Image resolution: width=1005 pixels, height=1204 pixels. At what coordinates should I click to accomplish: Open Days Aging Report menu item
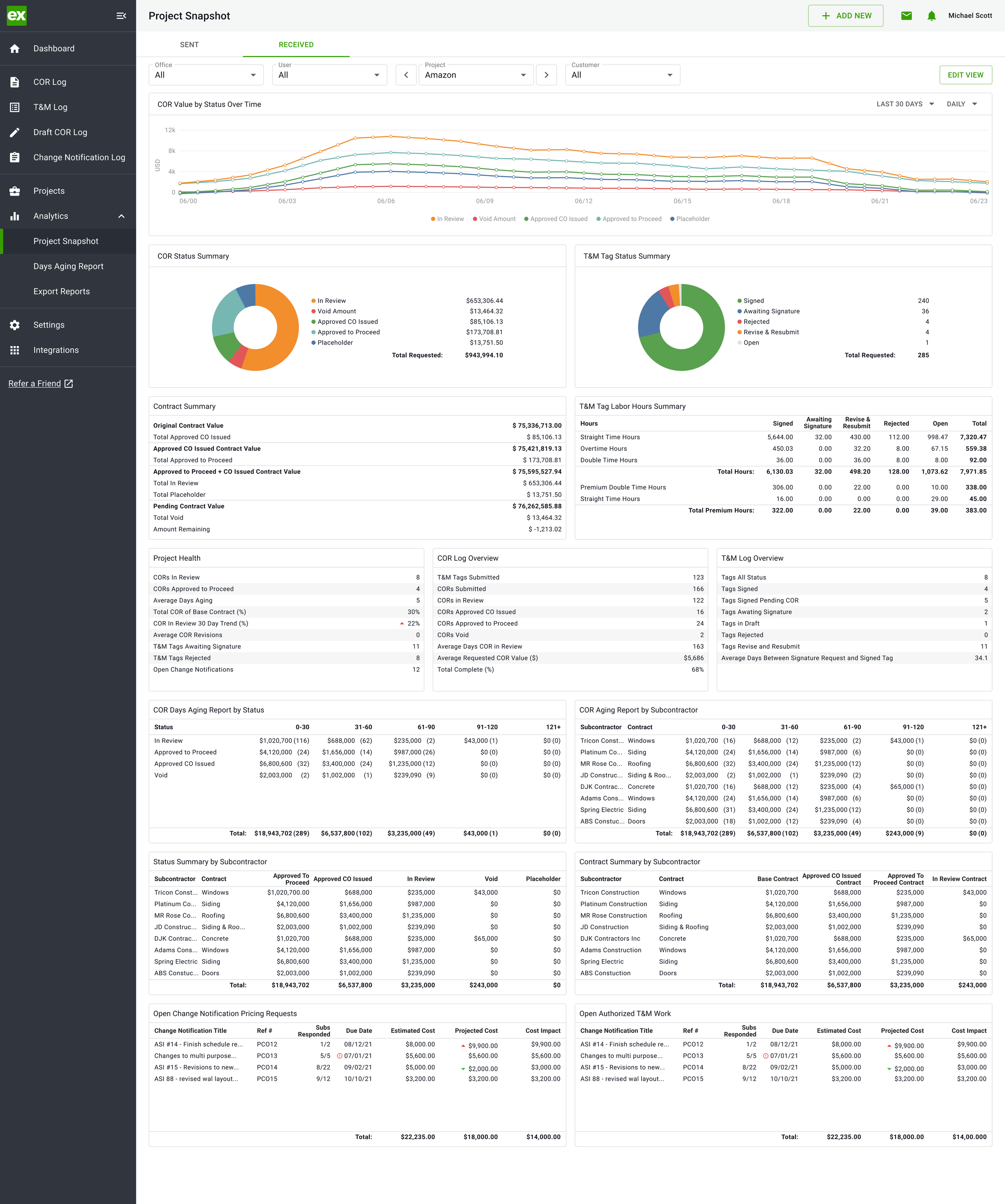(x=68, y=267)
